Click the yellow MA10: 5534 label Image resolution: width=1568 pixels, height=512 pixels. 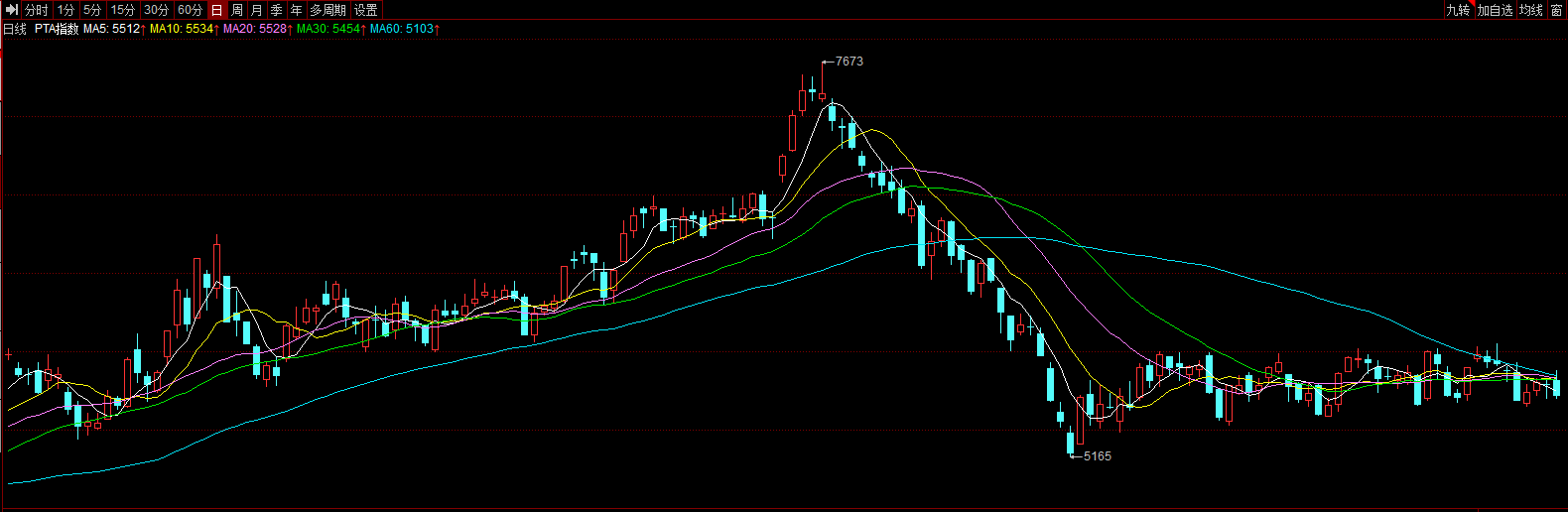tap(185, 29)
